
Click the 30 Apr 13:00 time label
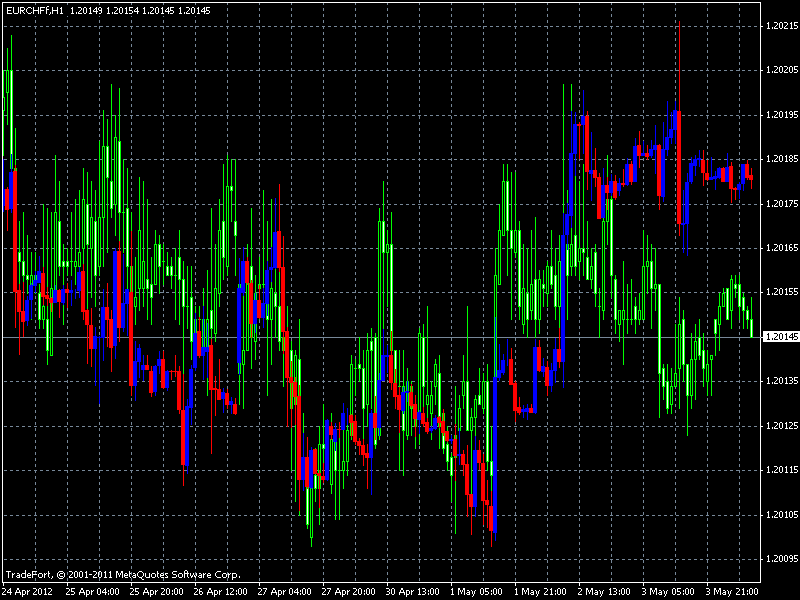(x=412, y=592)
